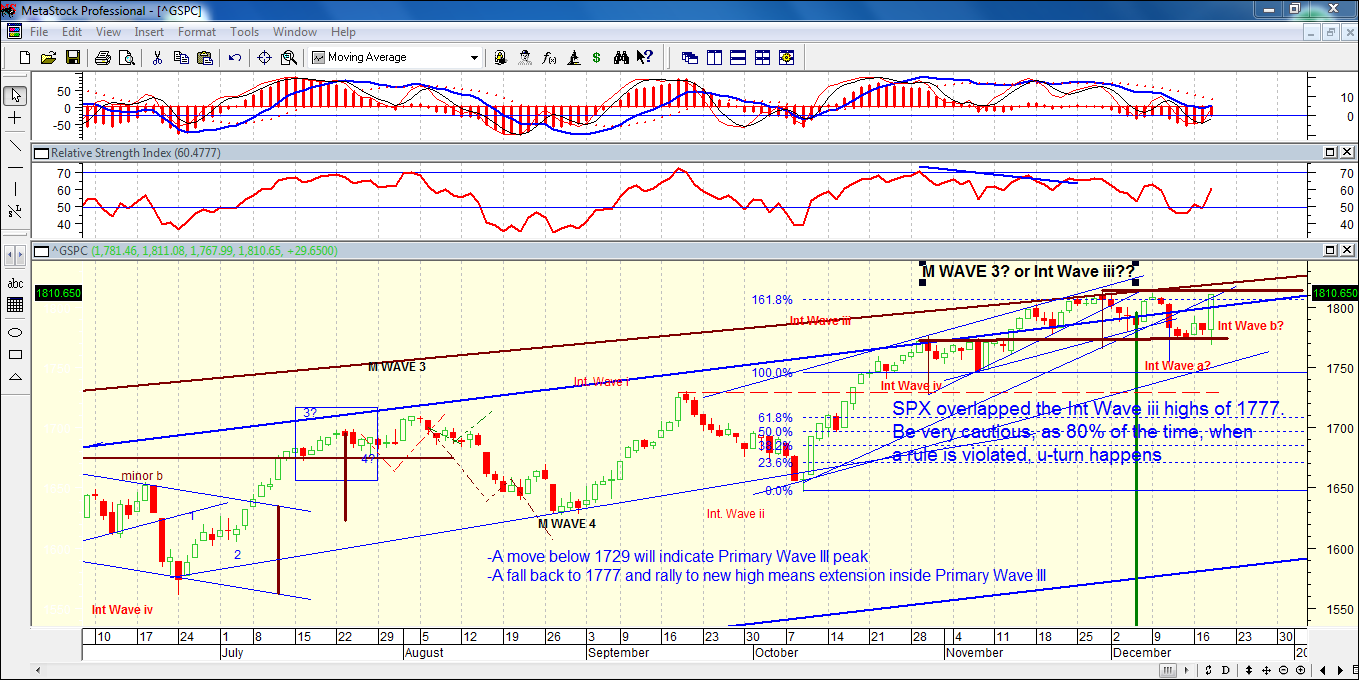Viewport: 1359px width, 680px height.
Task: Launch the binoculars search tool
Action: click(621, 58)
